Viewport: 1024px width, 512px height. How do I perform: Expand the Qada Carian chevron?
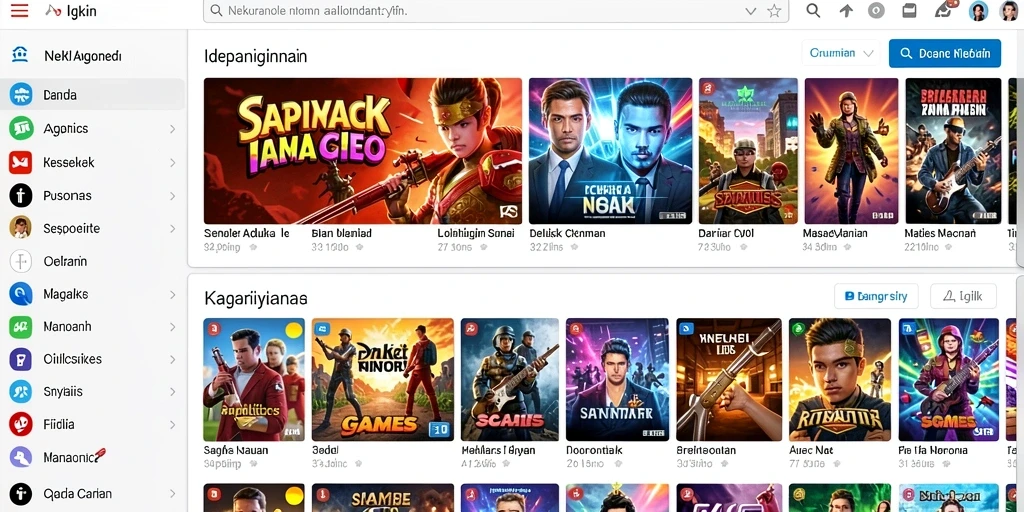click(x=172, y=494)
